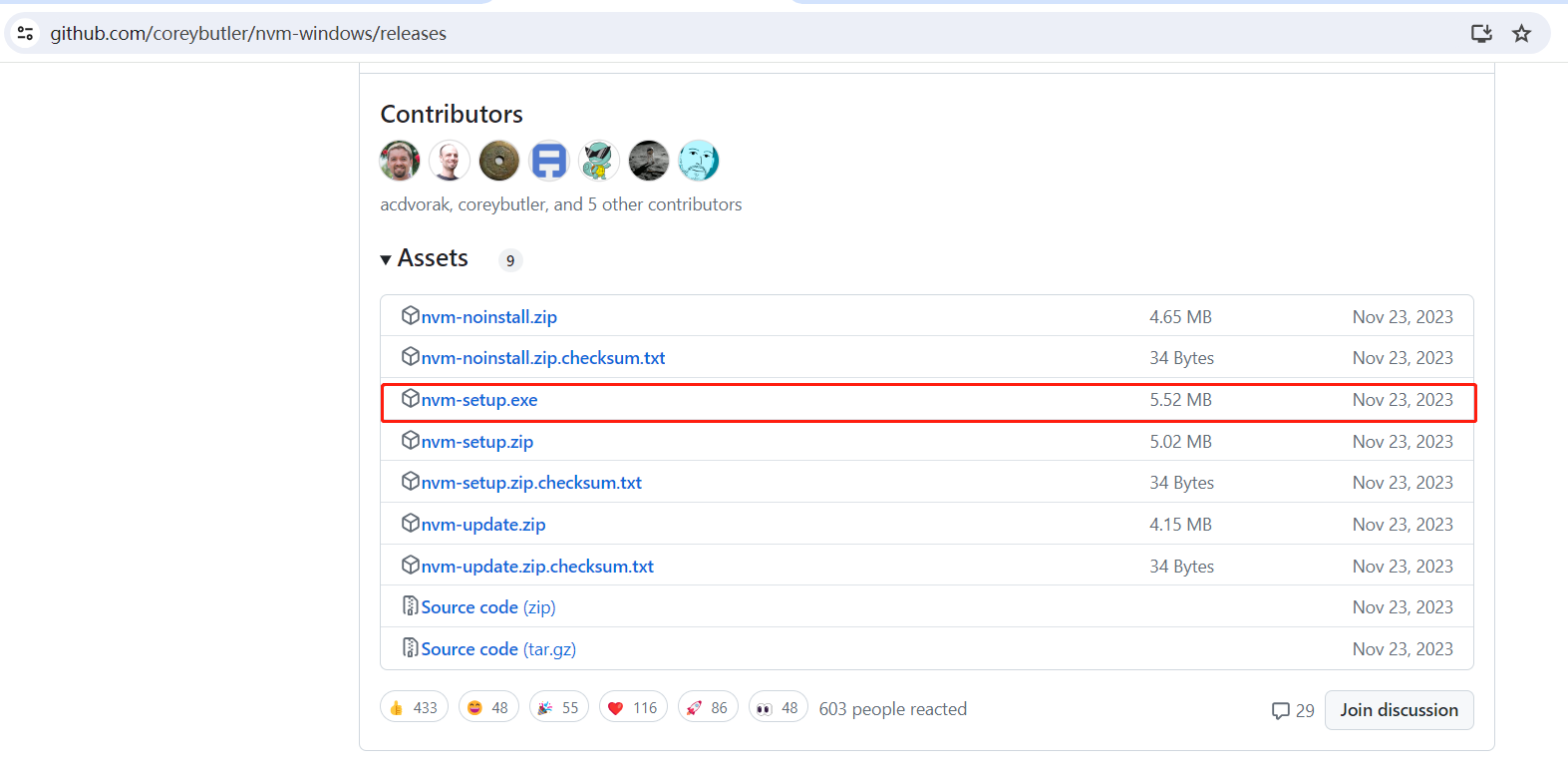The height and width of the screenshot is (773, 1568).
Task: Click the eyes reaction with 48
Action: [779, 708]
